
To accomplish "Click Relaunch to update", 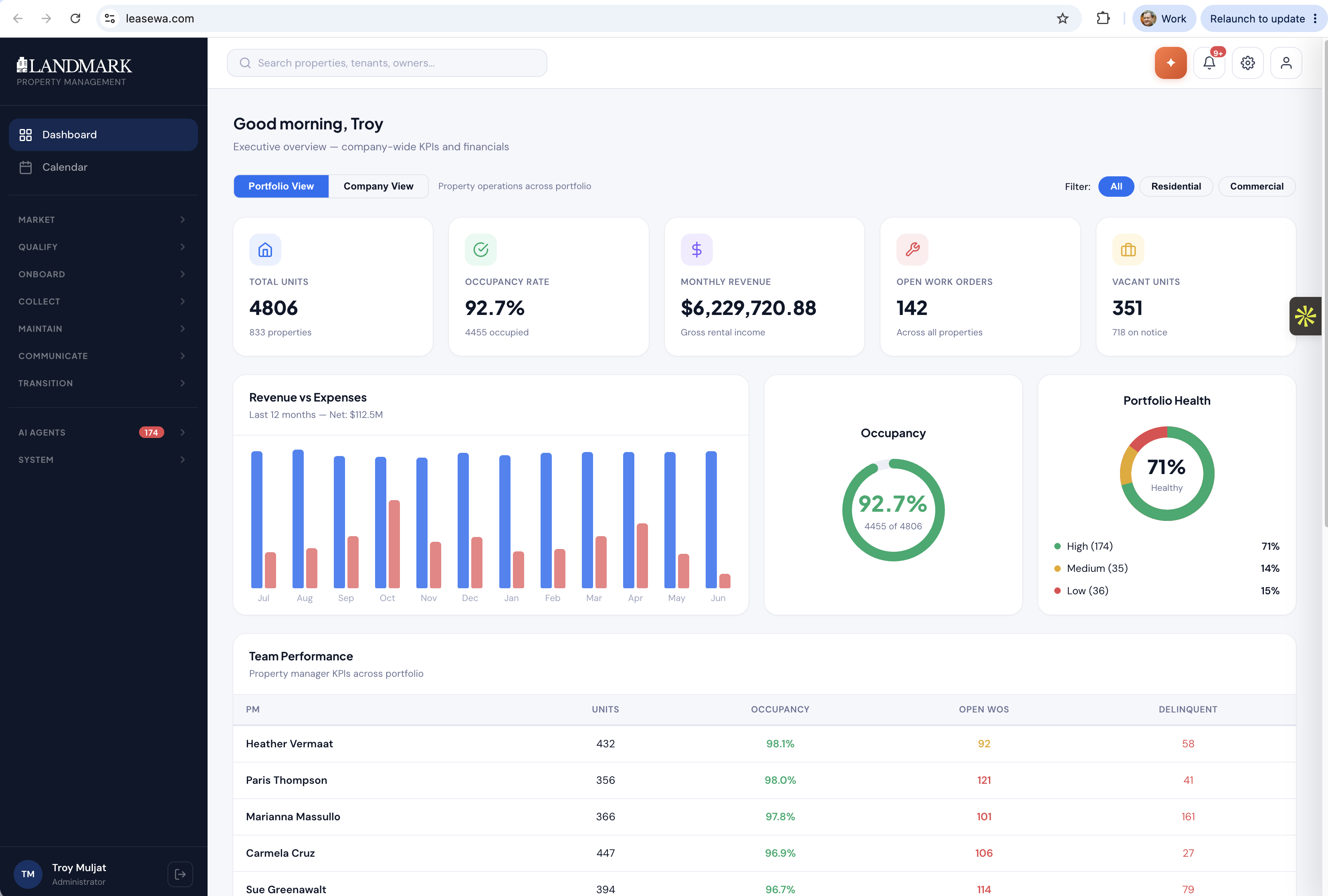I will [1257, 18].
